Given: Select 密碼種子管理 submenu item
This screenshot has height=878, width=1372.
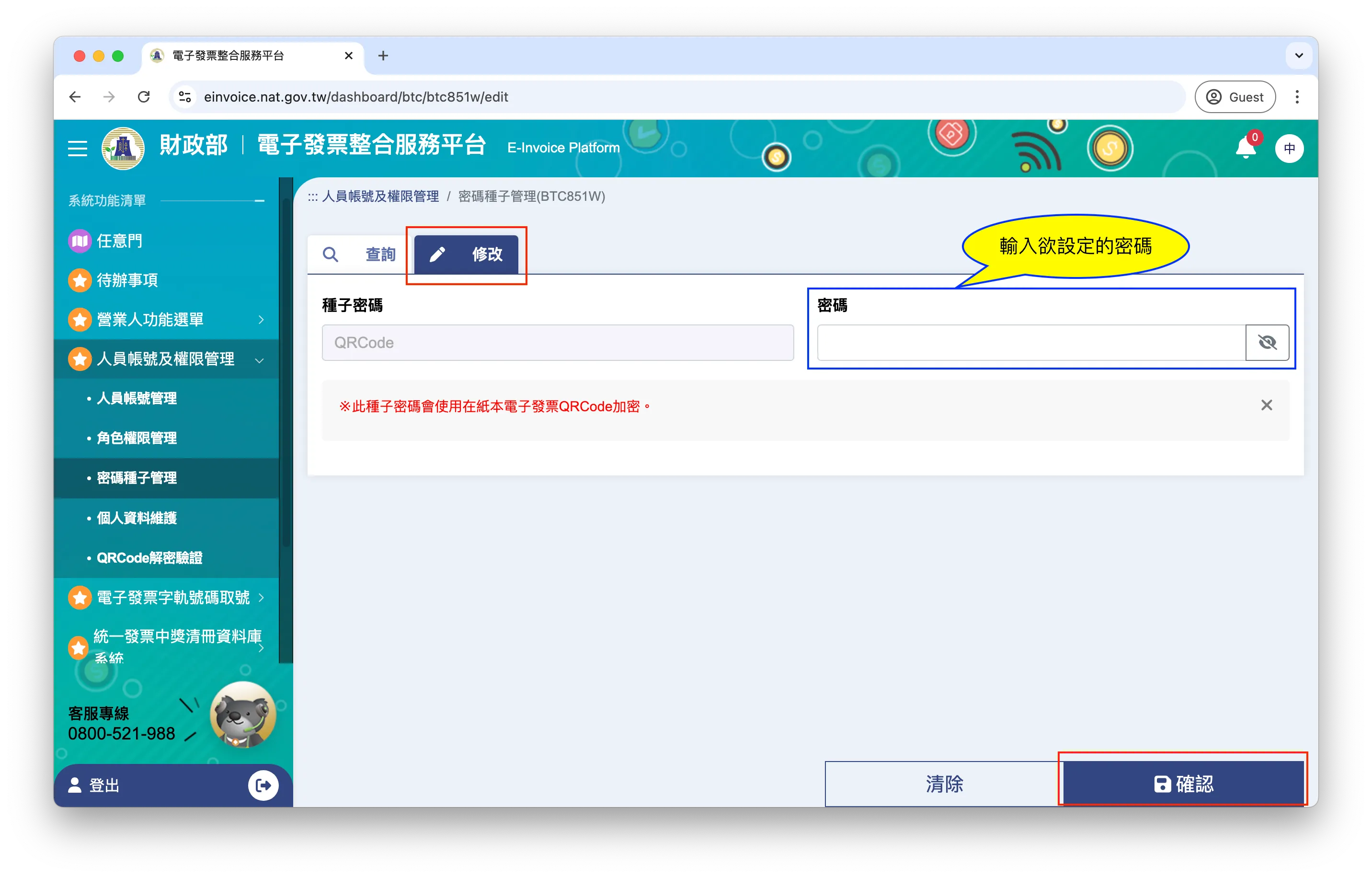Looking at the screenshot, I should [x=137, y=478].
